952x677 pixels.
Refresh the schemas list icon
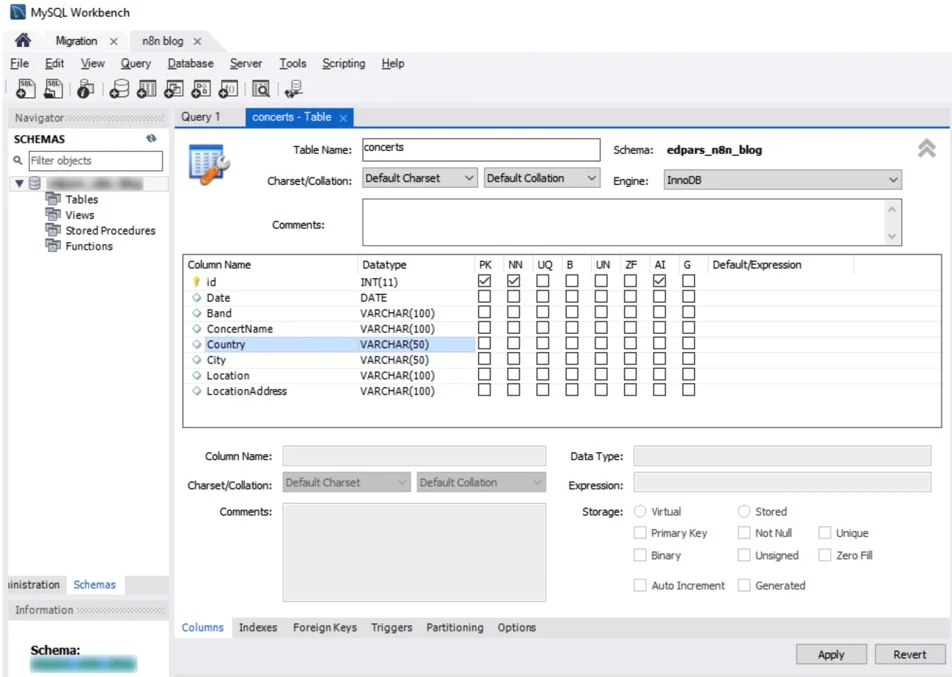click(x=151, y=138)
